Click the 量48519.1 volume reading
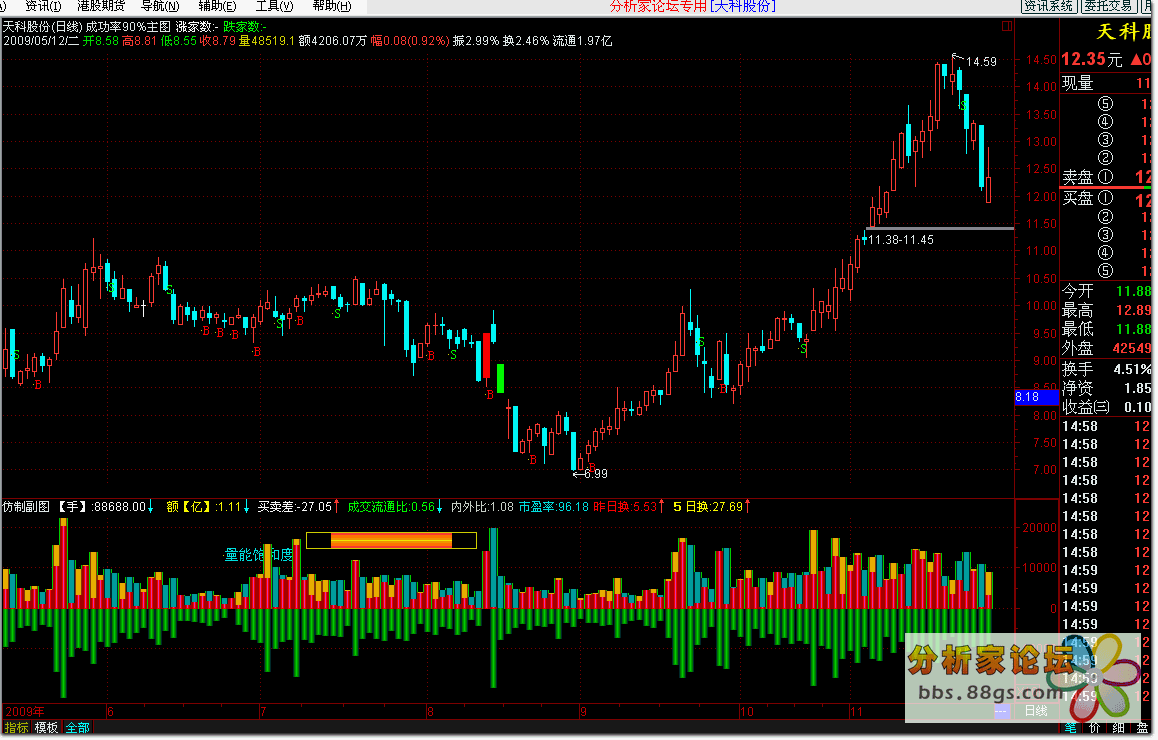Image resolution: width=1158 pixels, height=740 pixels. [267, 41]
